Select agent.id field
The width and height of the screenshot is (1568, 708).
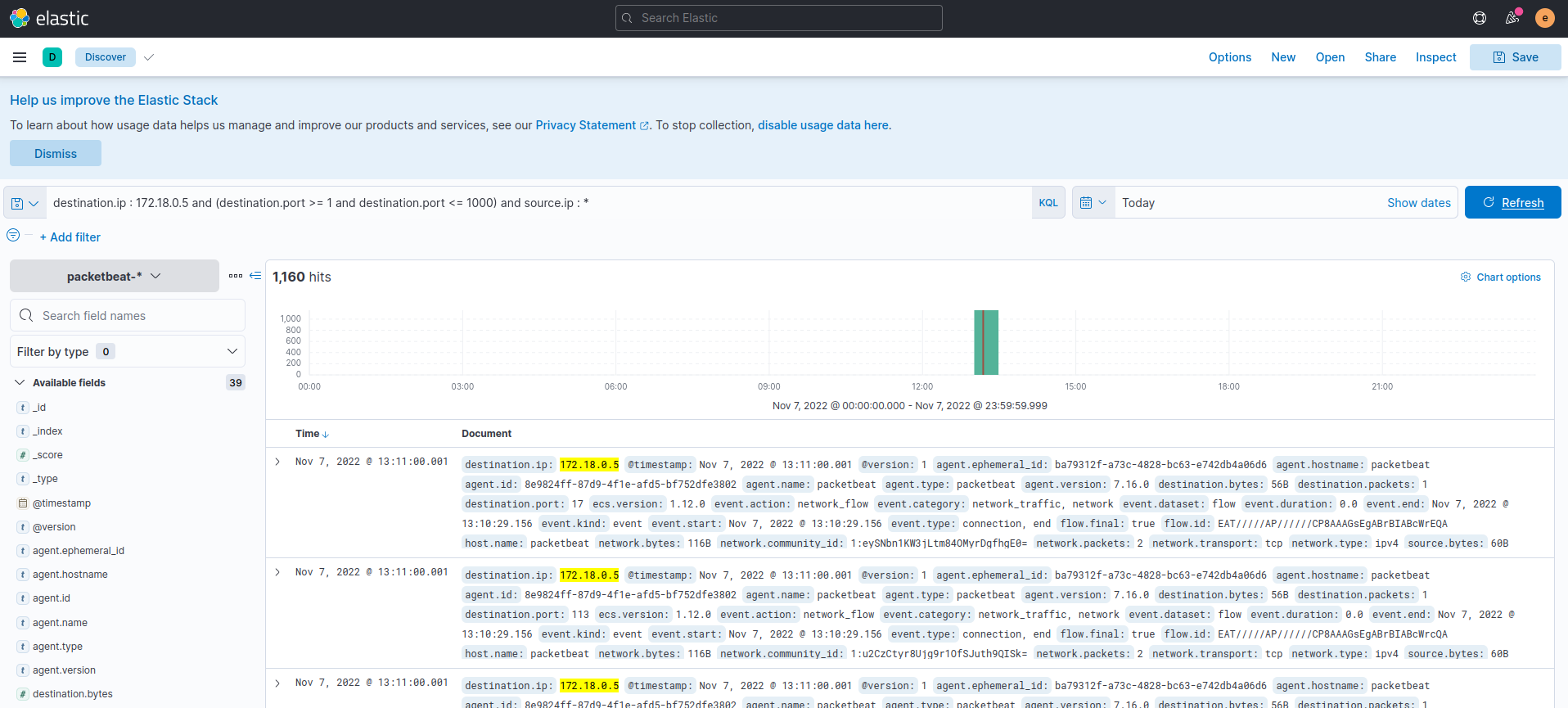click(52, 598)
